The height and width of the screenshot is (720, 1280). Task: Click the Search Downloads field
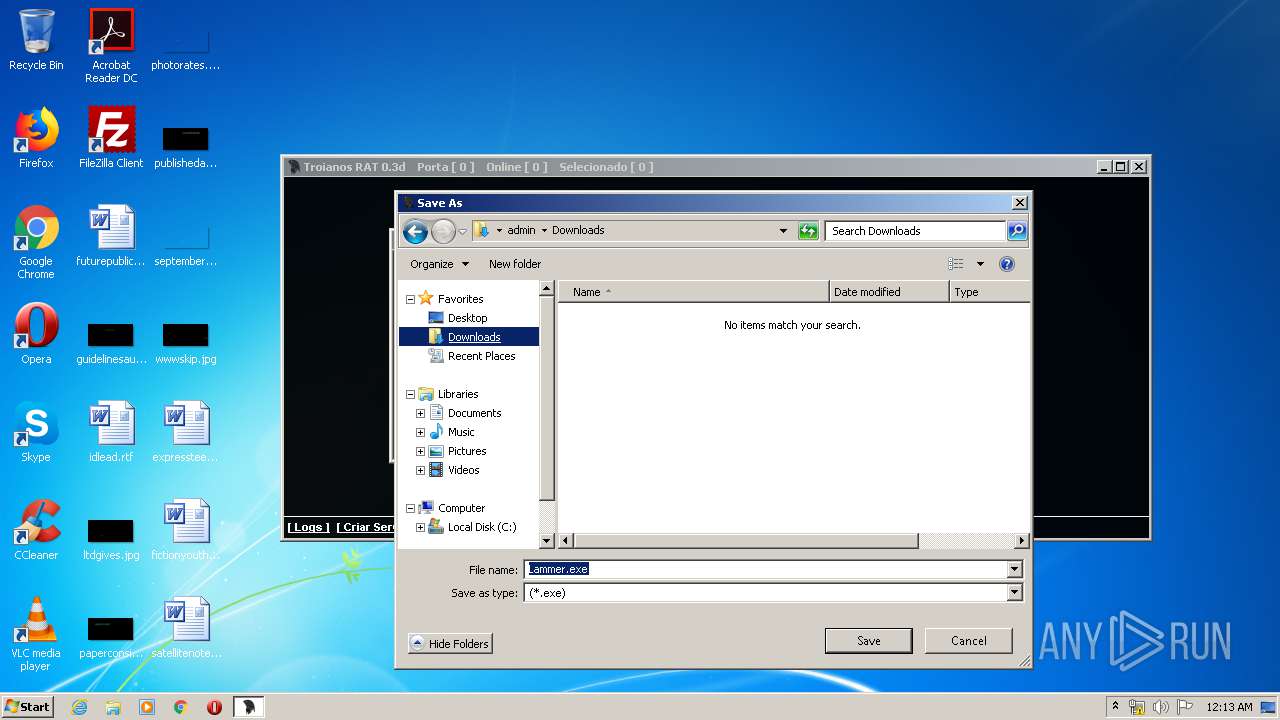(916, 231)
